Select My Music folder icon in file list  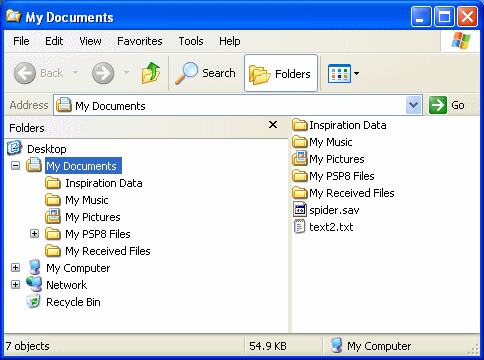click(300, 142)
